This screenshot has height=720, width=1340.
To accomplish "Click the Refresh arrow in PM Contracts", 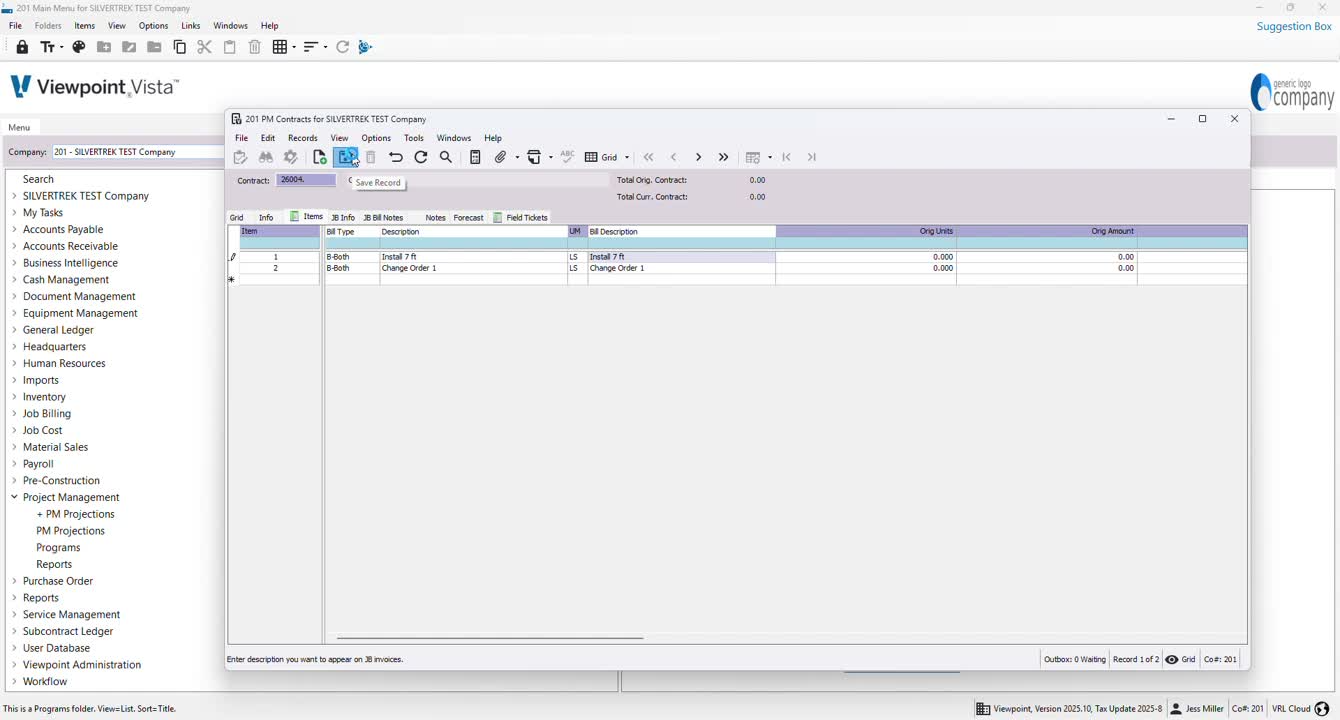I will pos(421,157).
